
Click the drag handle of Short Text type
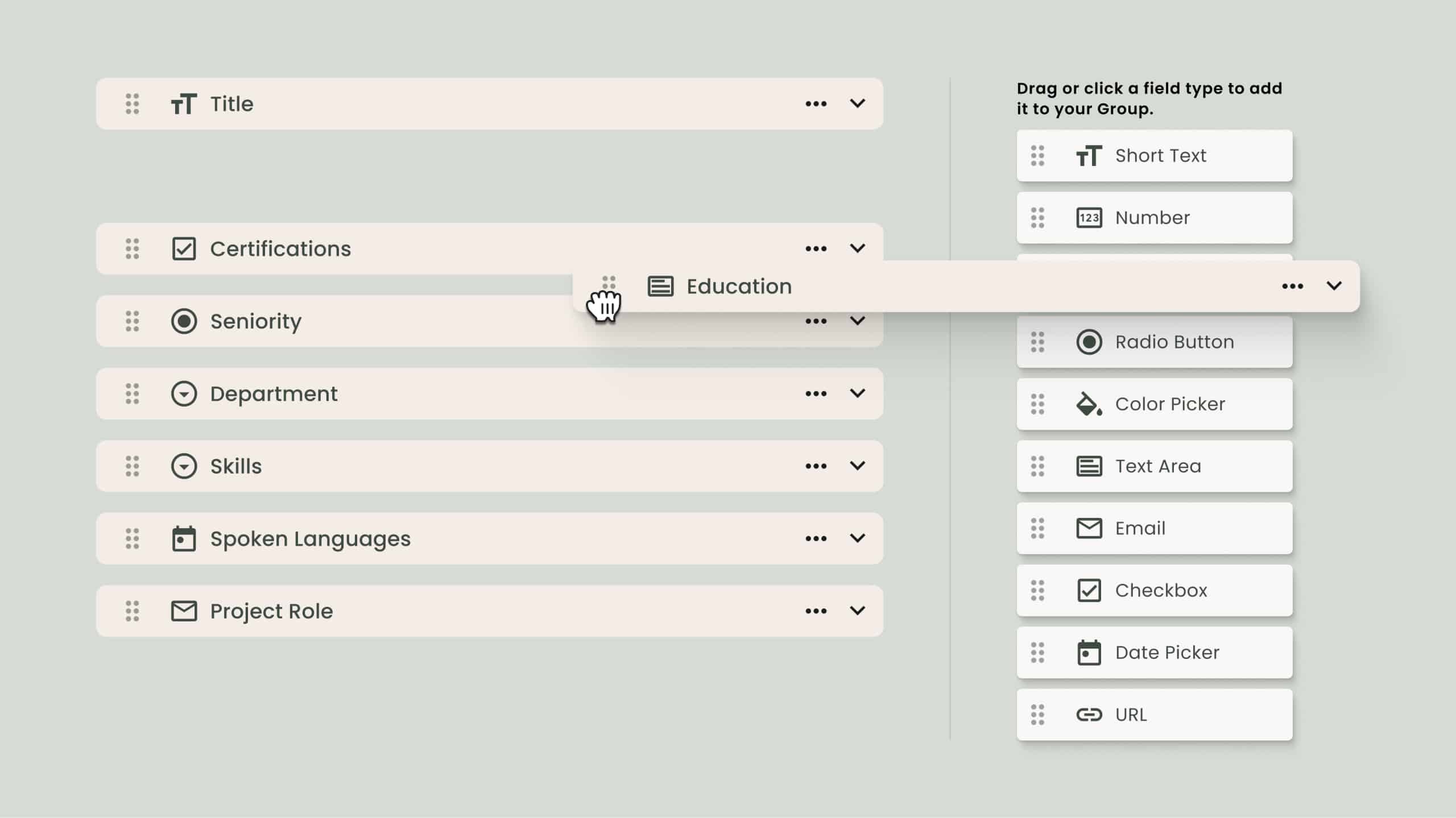click(x=1037, y=156)
